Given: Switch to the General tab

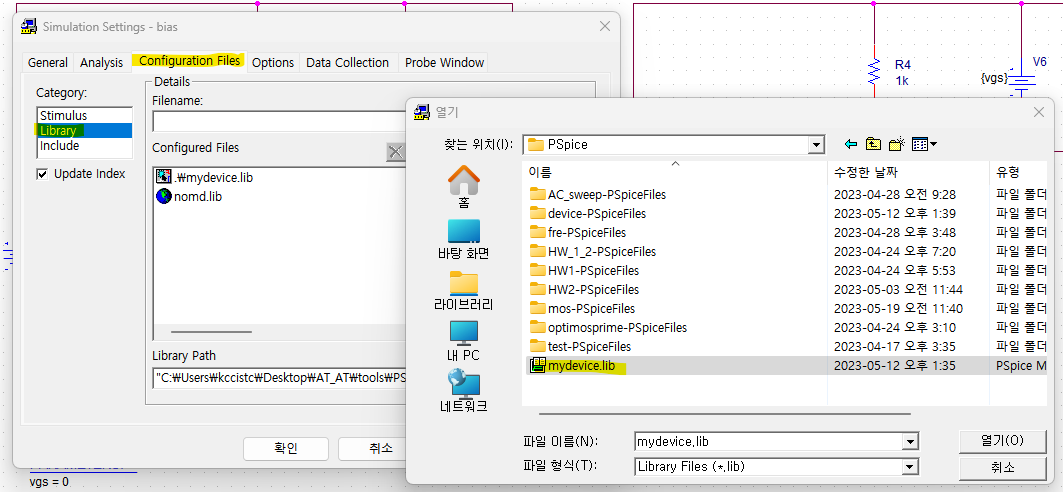Looking at the screenshot, I should (x=47, y=62).
